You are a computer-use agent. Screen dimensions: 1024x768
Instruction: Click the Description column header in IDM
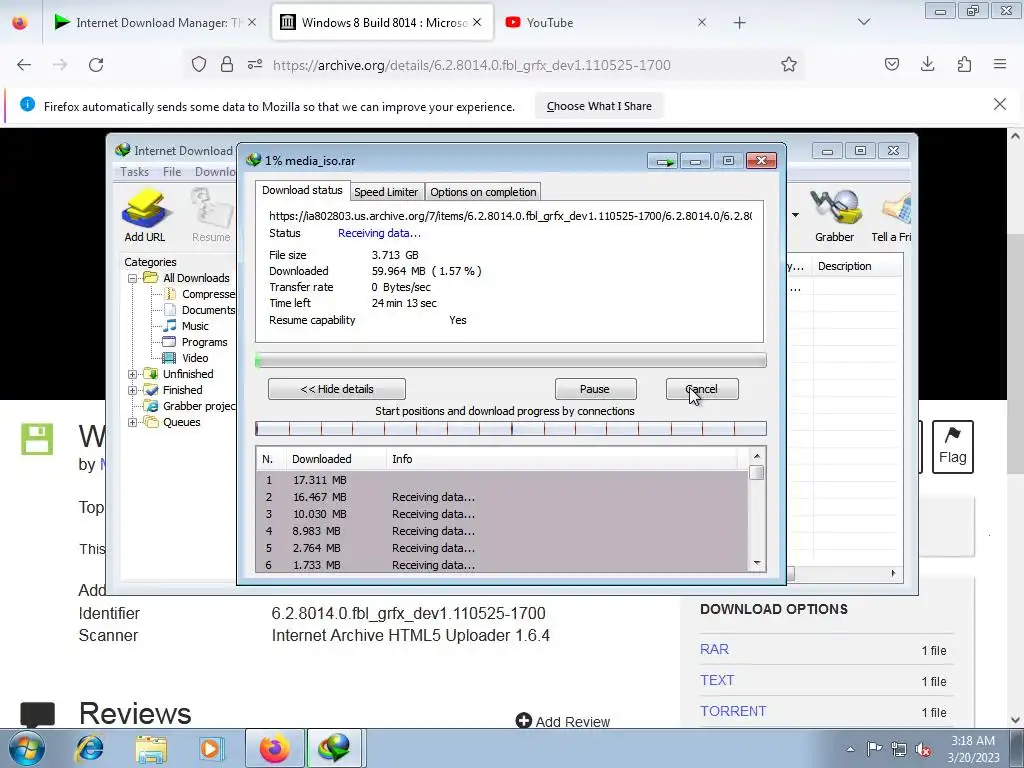[857, 266]
